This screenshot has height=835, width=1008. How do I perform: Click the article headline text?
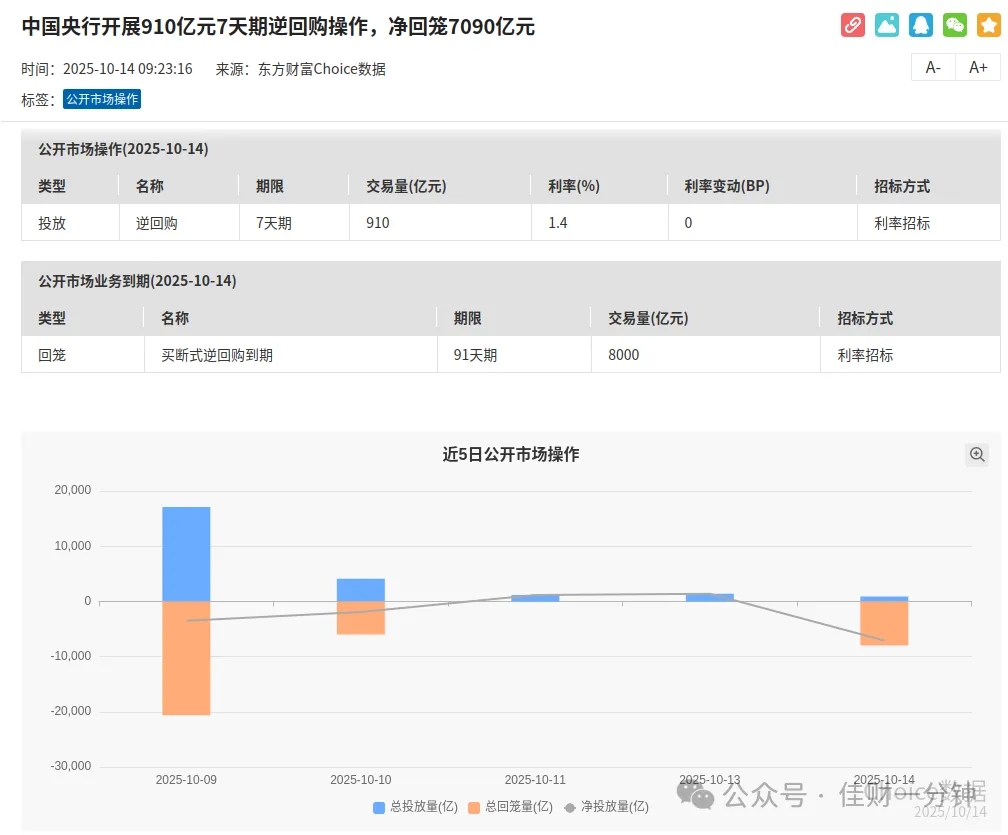278,26
